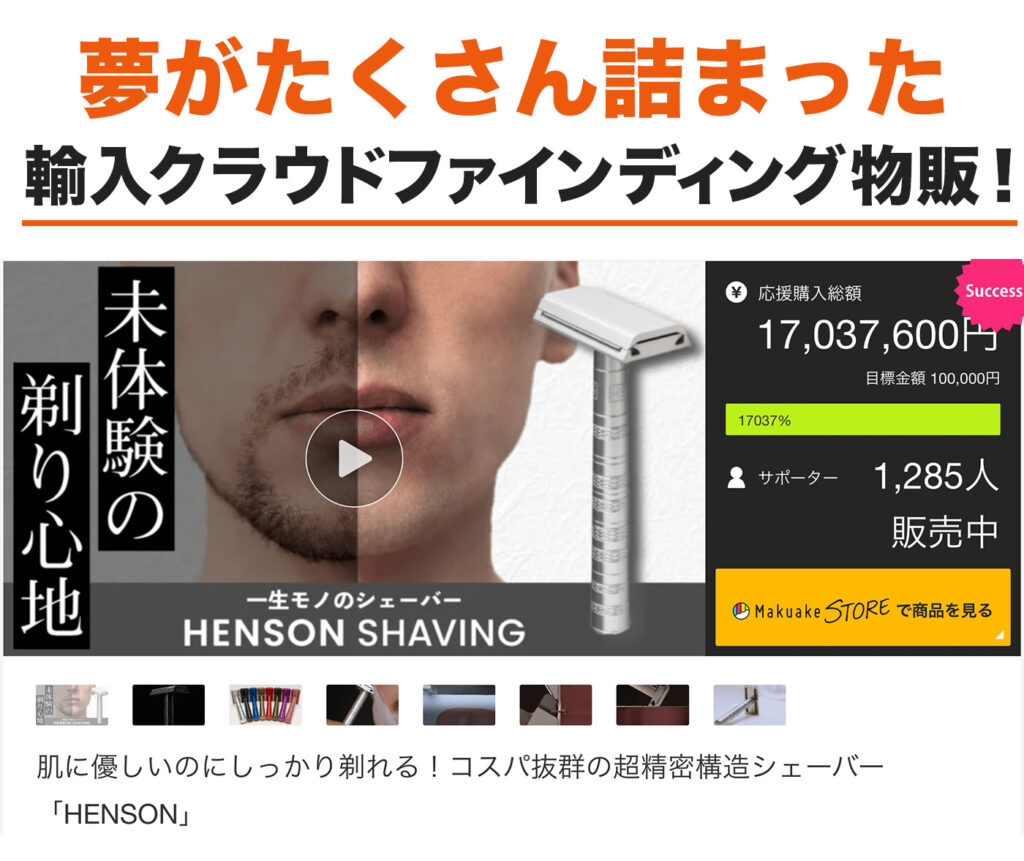
Task: Click the Makuake logo icon on yellow button
Action: click(x=741, y=611)
